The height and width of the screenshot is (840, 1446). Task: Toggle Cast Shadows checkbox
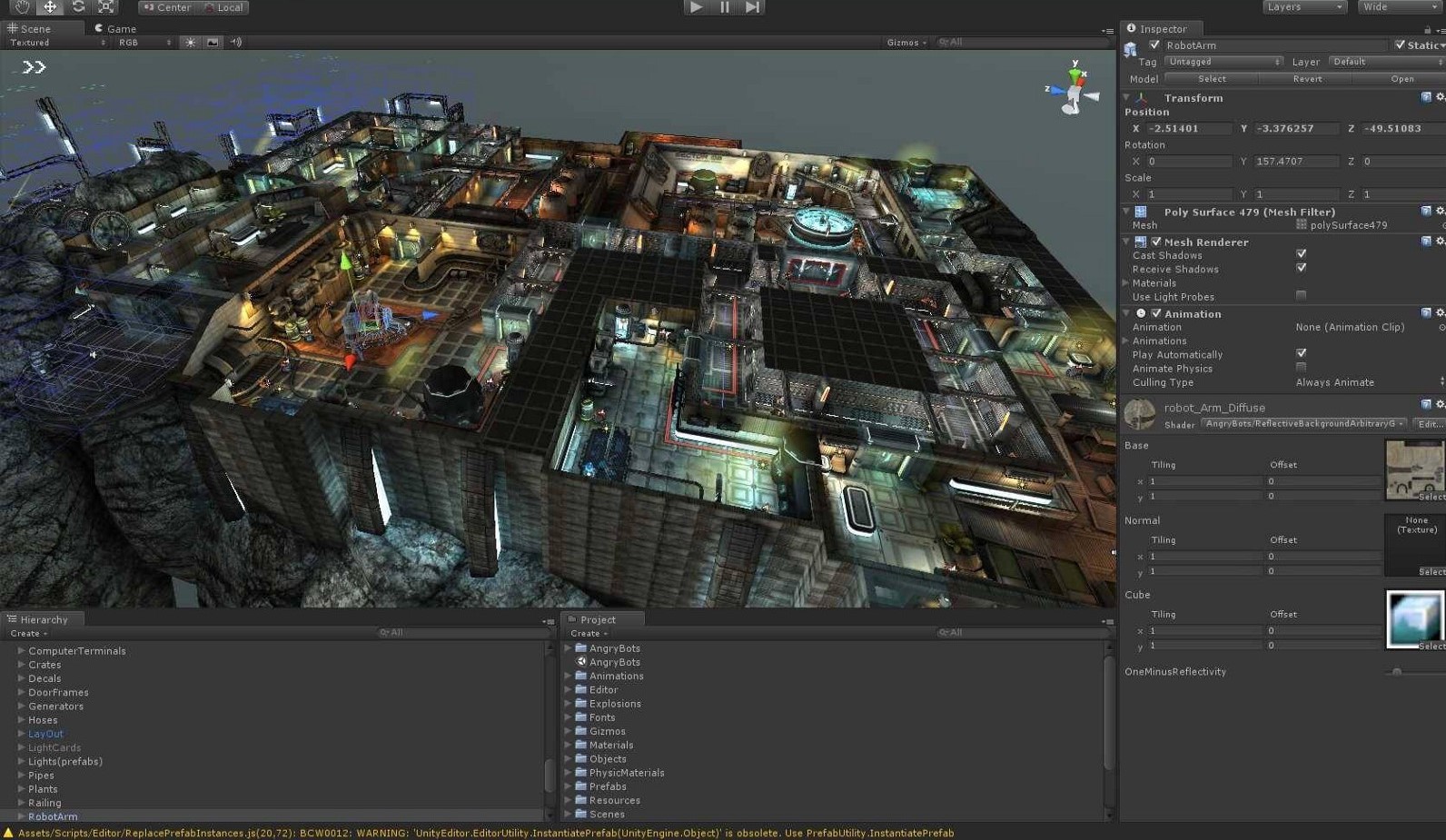coord(1302,254)
